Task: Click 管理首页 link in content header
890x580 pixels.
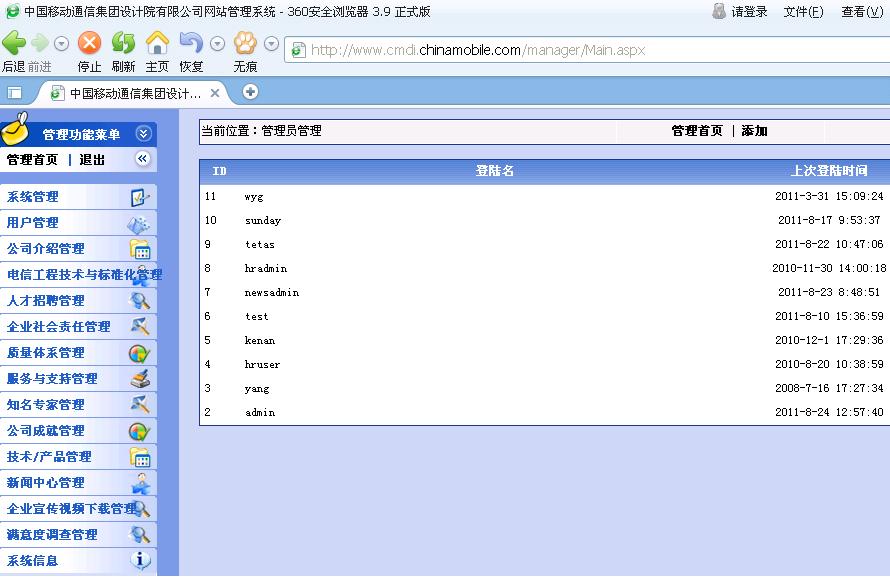Action: point(697,131)
